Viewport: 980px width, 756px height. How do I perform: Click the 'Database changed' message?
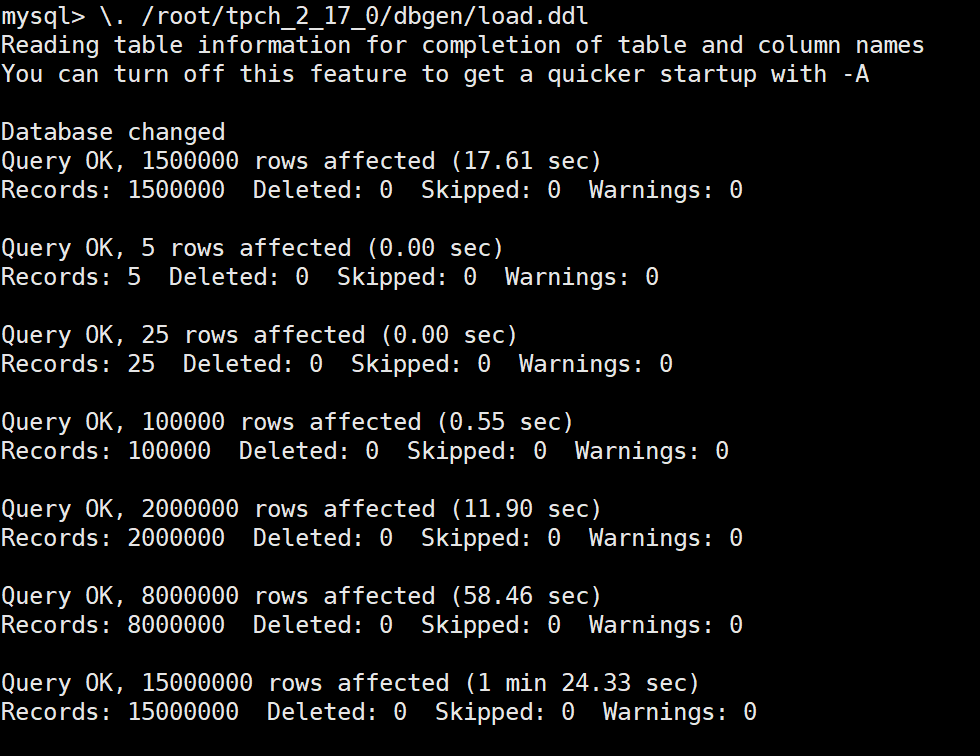point(113,132)
